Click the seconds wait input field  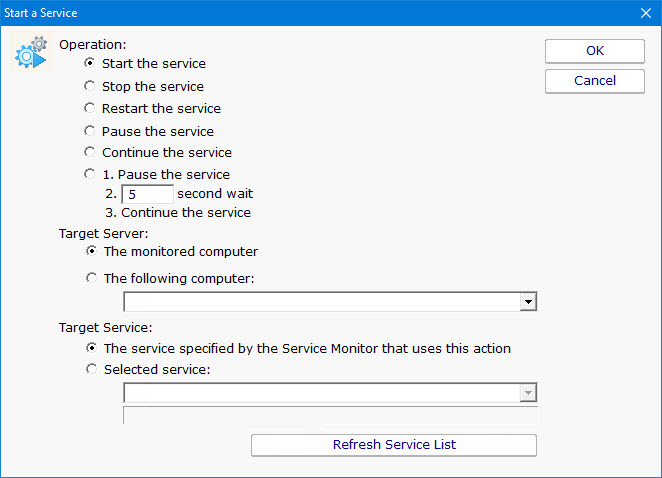click(x=147, y=194)
